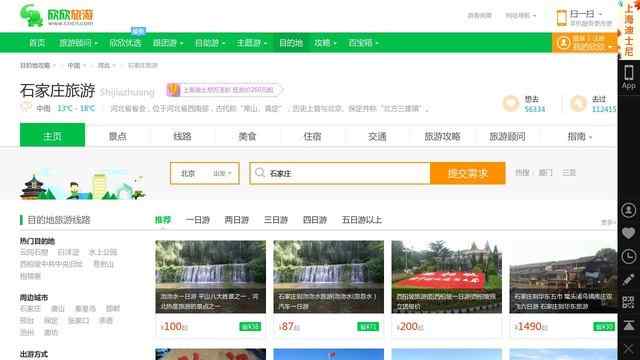
Task: Open the 上海迪士尼 vertical corner banner
Action: point(629,29)
